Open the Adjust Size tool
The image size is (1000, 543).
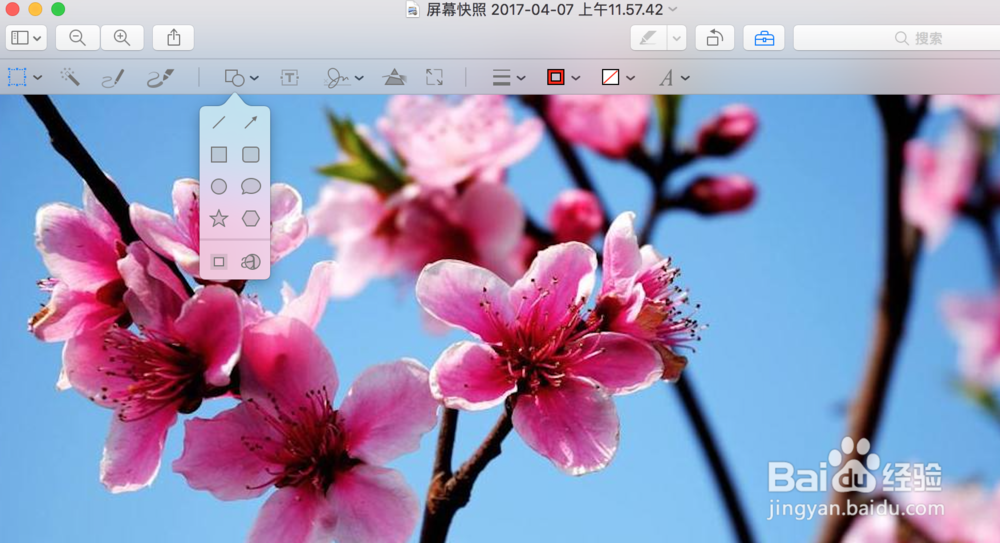point(434,78)
